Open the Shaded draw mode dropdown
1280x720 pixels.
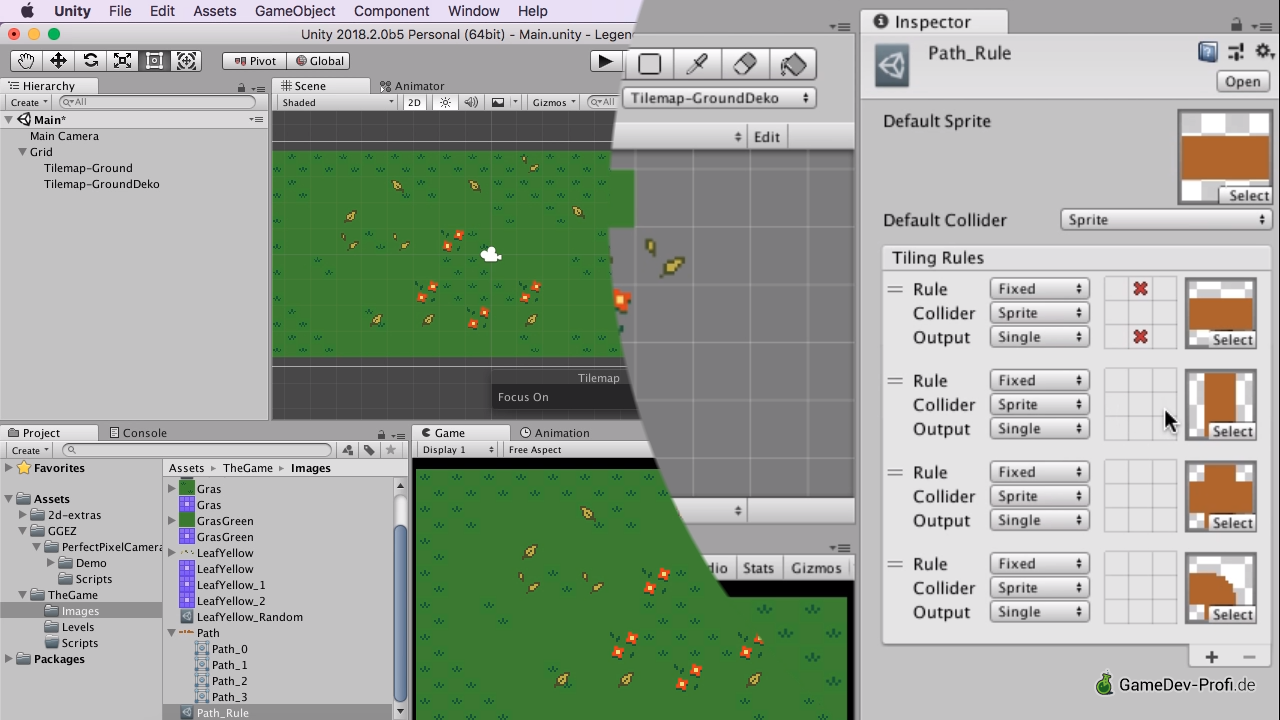point(338,102)
